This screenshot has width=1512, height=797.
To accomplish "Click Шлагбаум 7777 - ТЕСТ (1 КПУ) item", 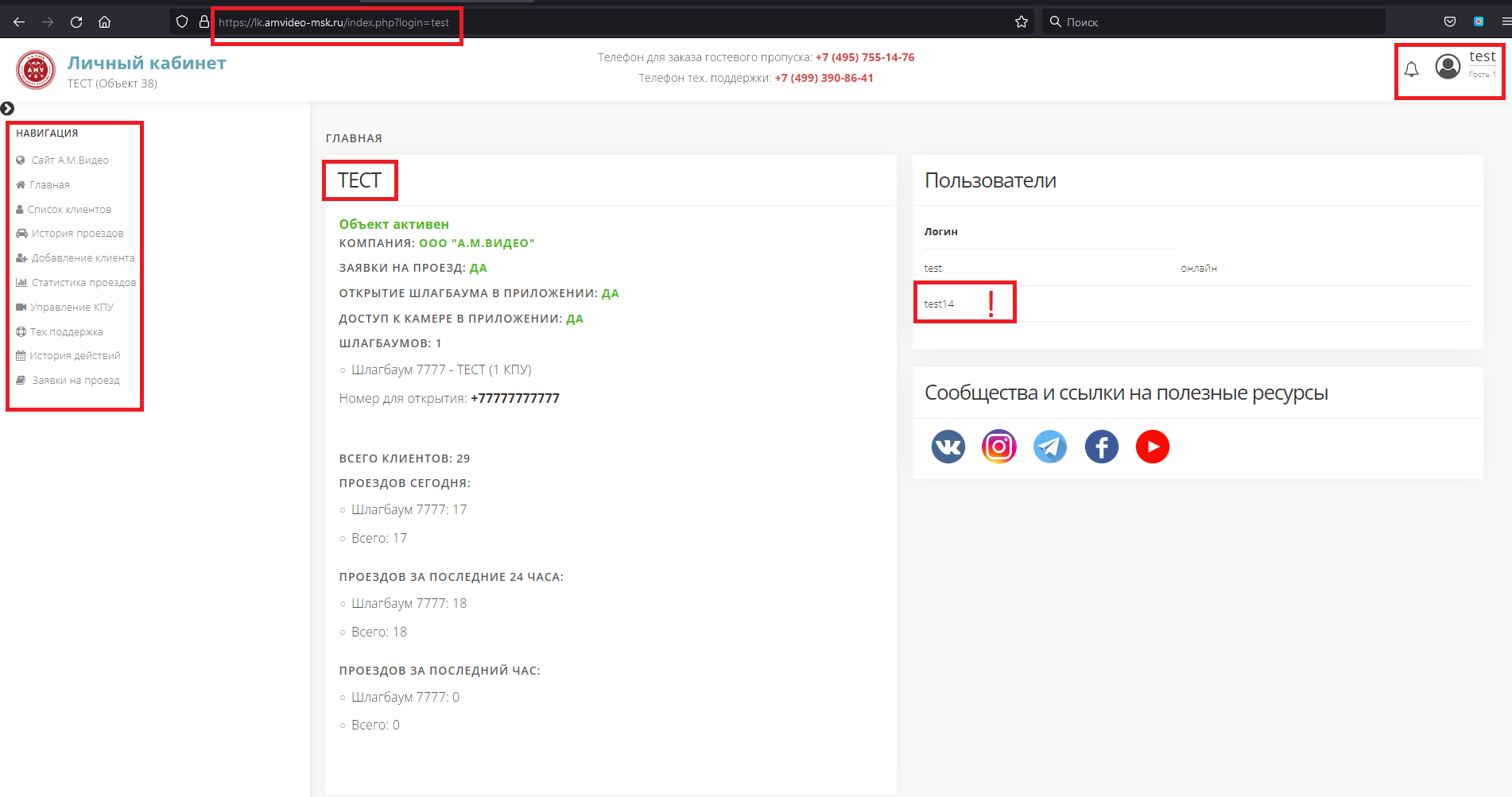I will (441, 370).
